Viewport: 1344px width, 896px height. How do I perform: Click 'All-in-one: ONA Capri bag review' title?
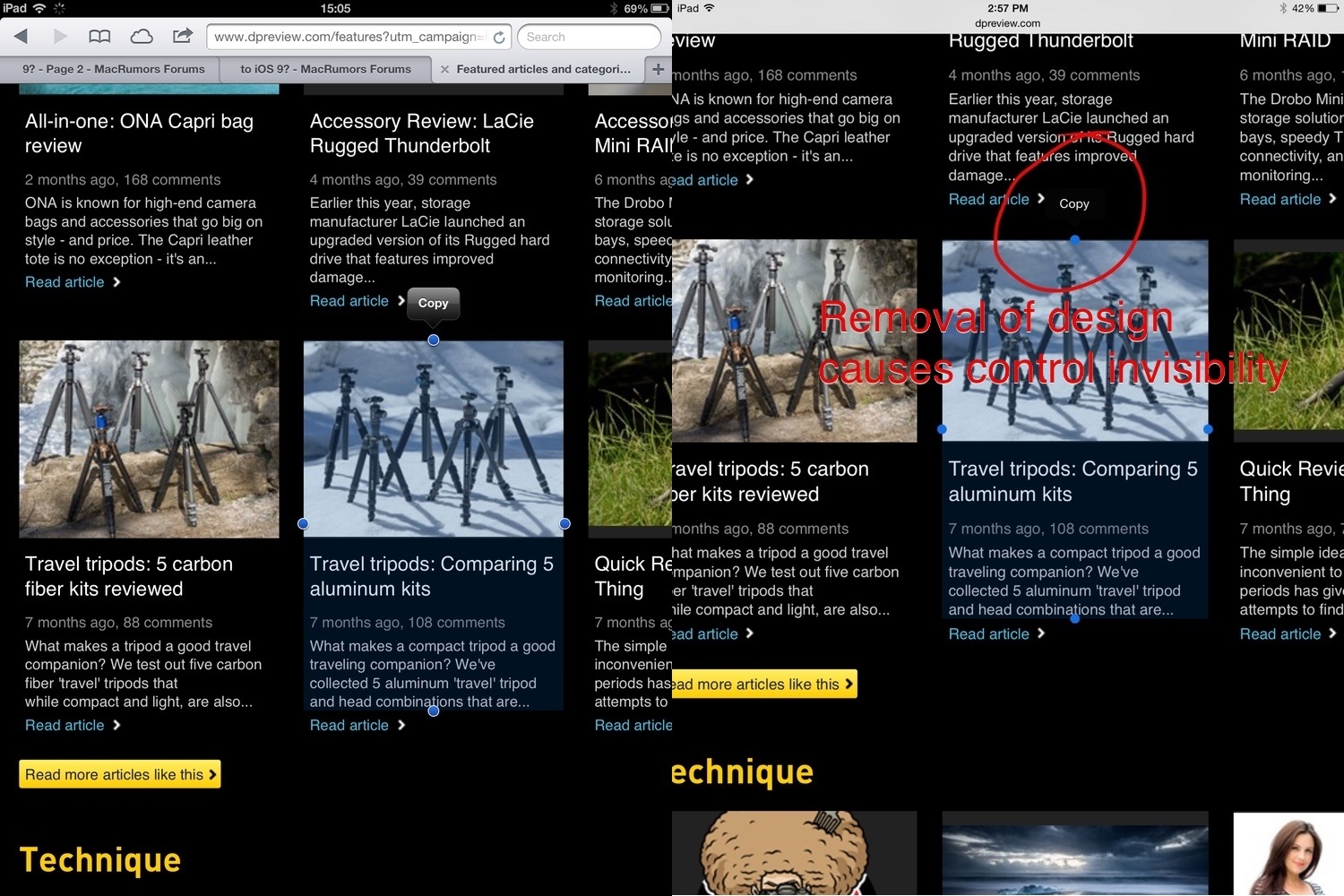[139, 133]
